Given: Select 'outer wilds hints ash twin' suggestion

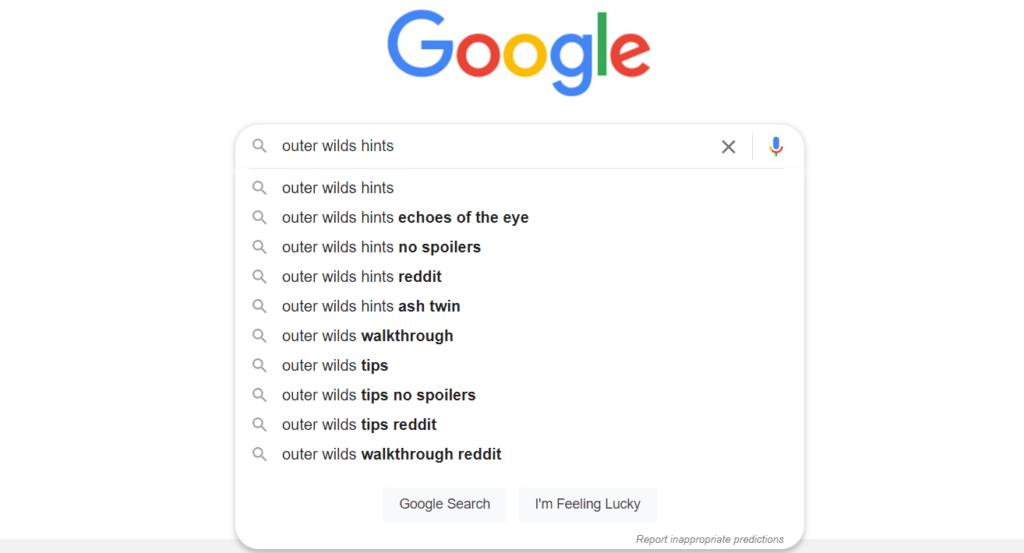Looking at the screenshot, I should (371, 306).
